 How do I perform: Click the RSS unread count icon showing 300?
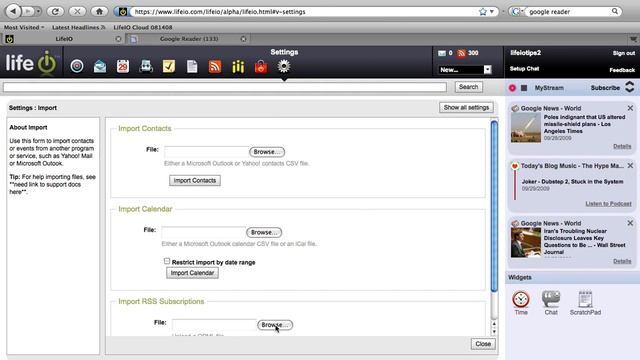[461, 53]
